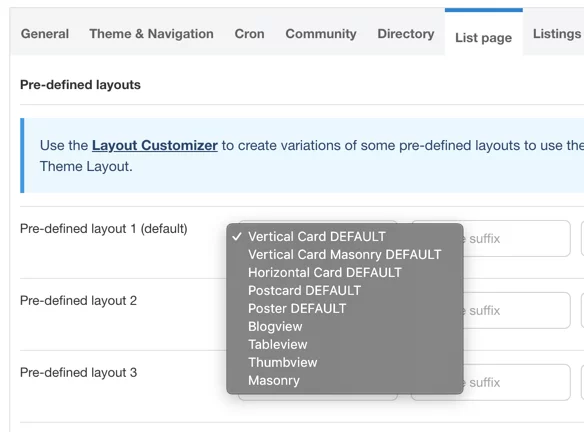Open the Listings tab
This screenshot has height=432, width=584.
click(557, 34)
